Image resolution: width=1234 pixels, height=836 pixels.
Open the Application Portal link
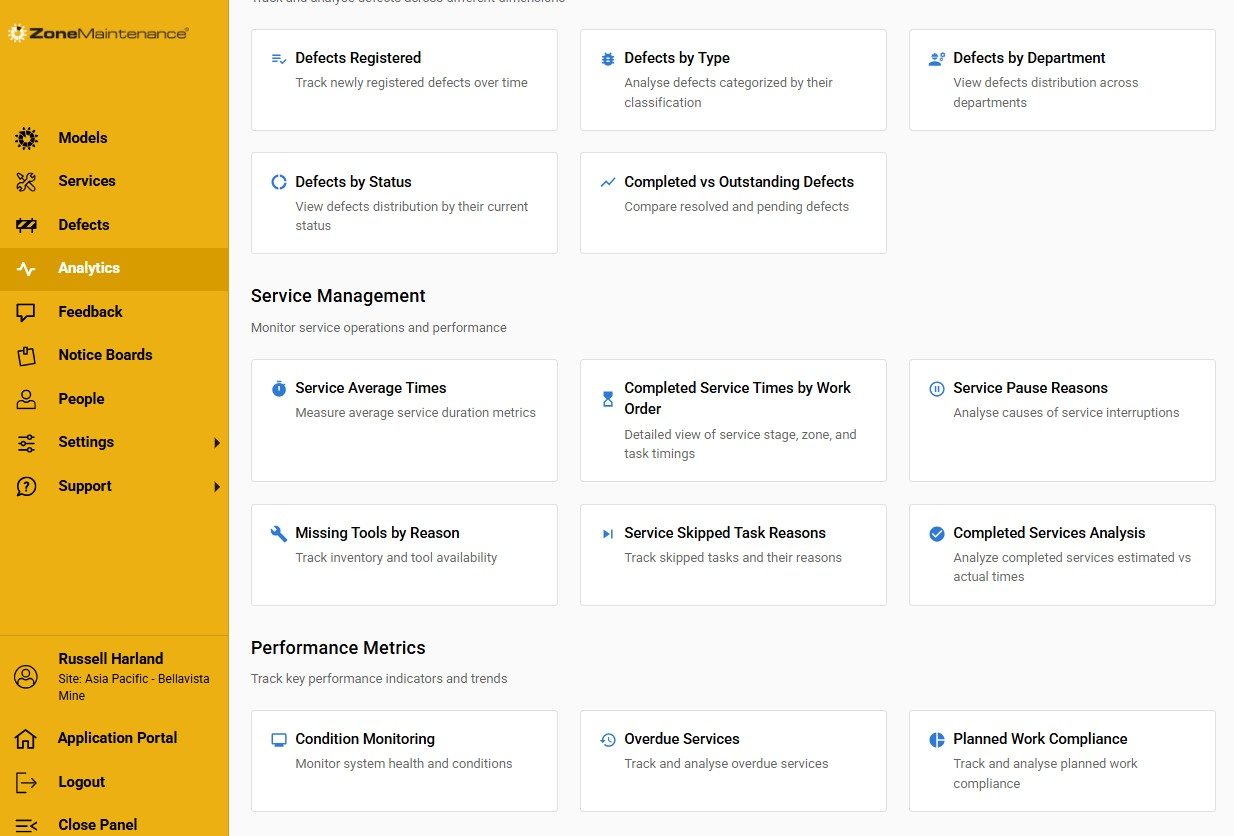pos(117,738)
